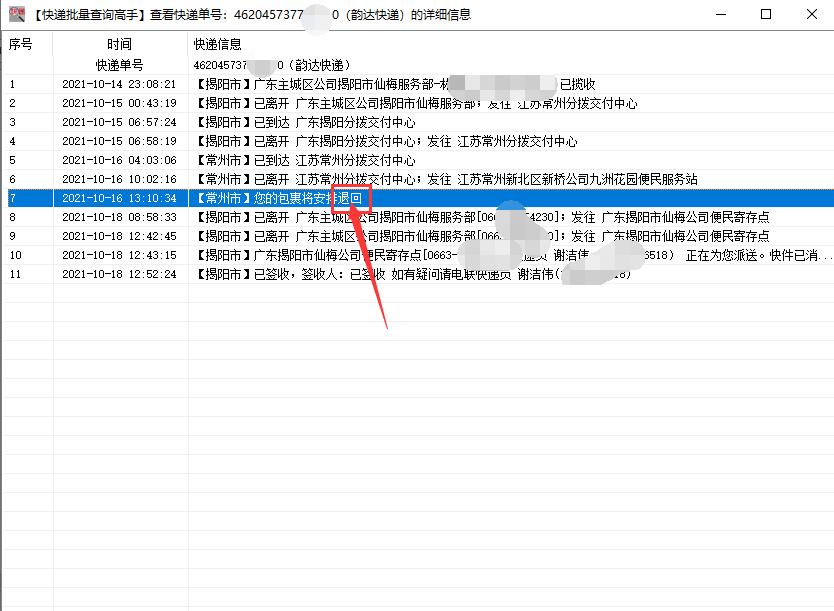Select the highlighted 包裹将安排退回 row
The width and height of the screenshot is (834, 611).
pyautogui.click(x=300, y=196)
